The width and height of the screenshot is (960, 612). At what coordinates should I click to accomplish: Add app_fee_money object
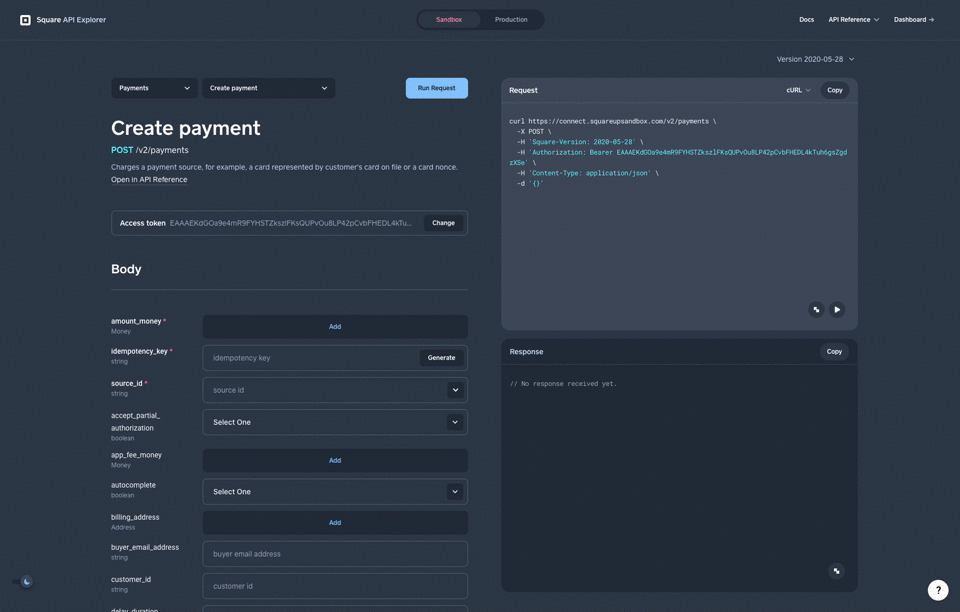click(335, 460)
